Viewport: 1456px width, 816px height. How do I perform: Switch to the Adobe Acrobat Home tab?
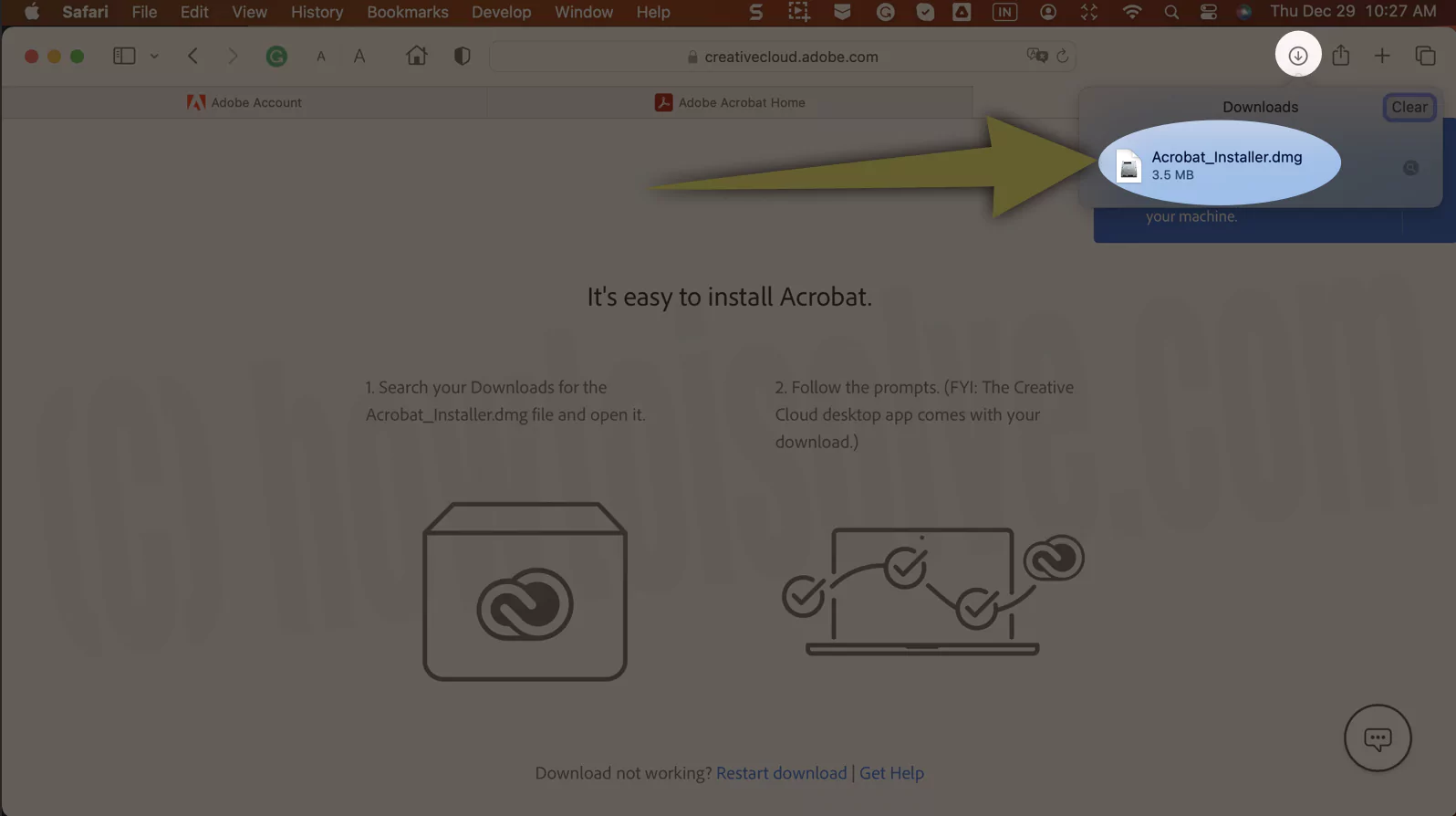click(730, 102)
